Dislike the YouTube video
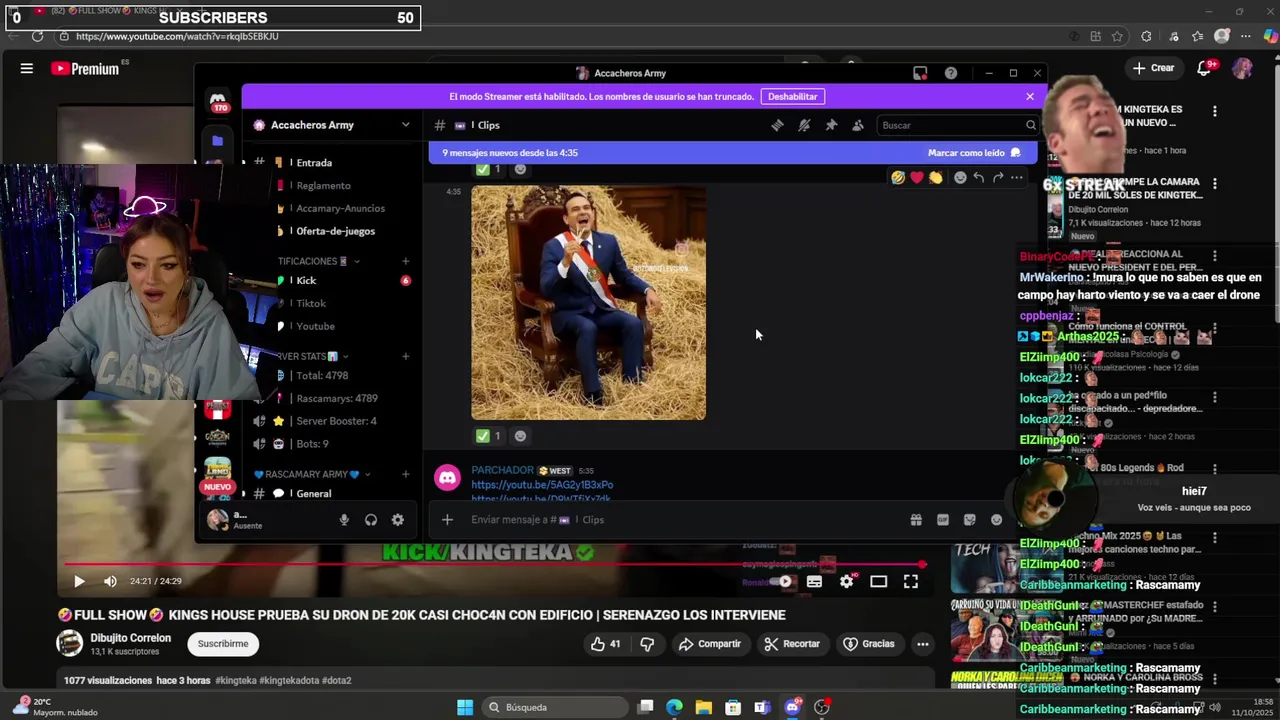Image resolution: width=1280 pixels, height=720 pixels. [647, 644]
